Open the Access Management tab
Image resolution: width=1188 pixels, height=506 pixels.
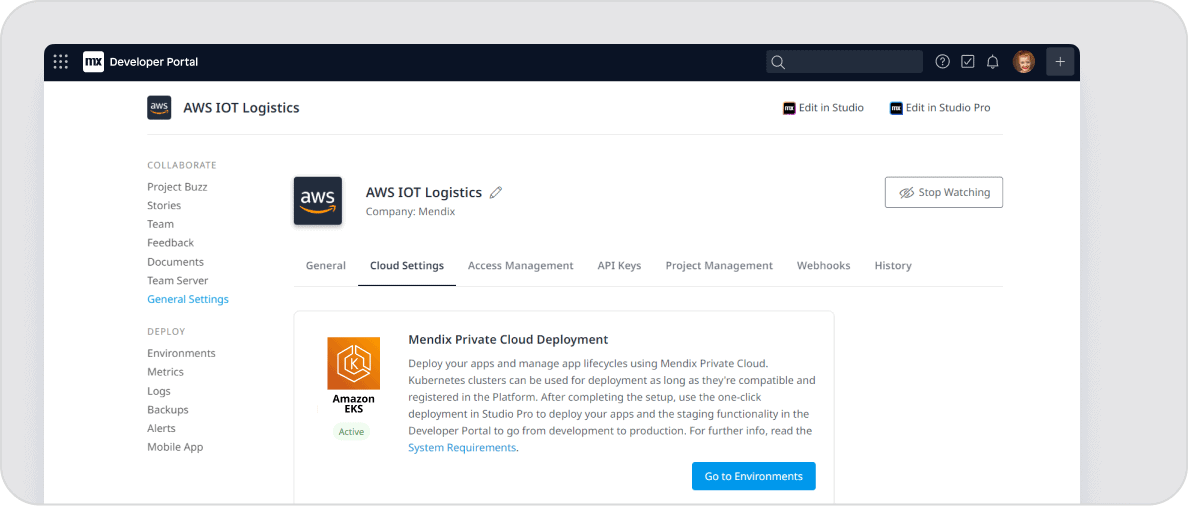[521, 266]
